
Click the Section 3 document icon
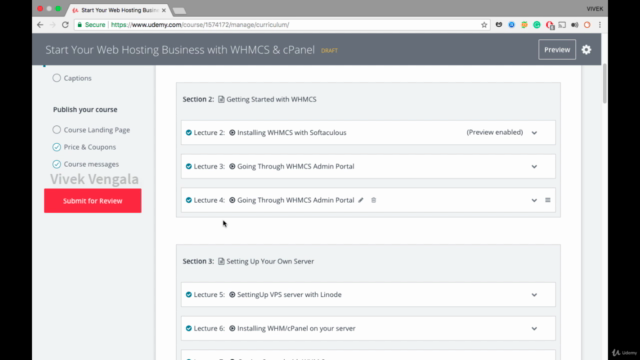[221, 261]
